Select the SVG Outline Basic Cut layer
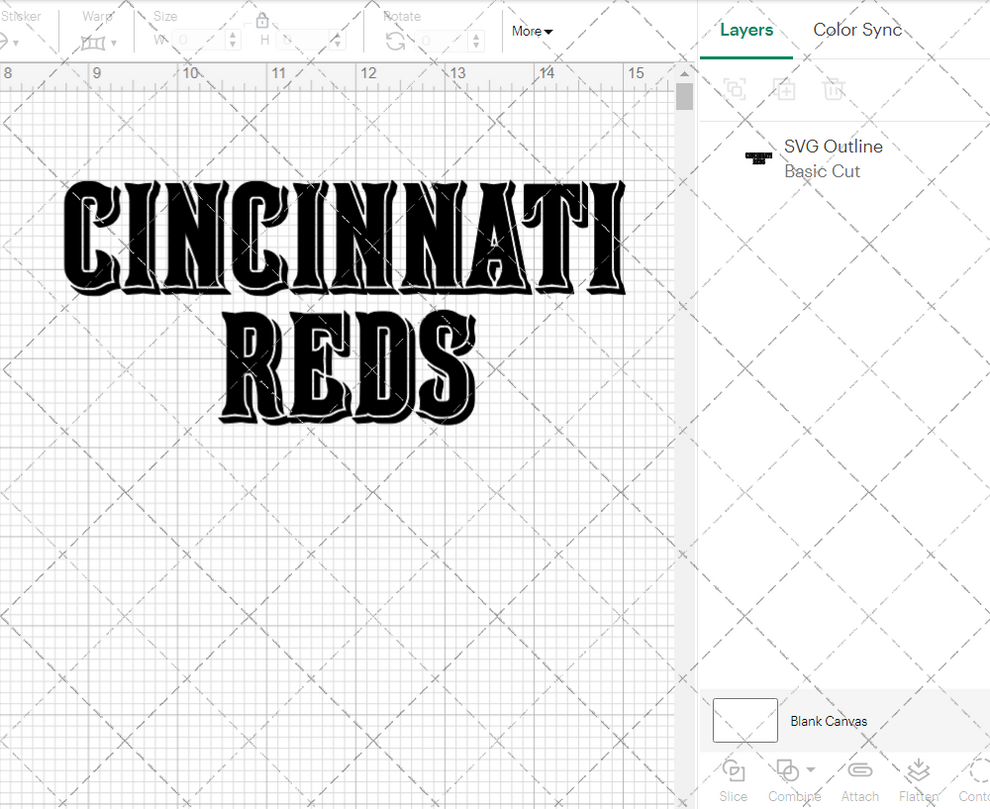 [x=833, y=158]
